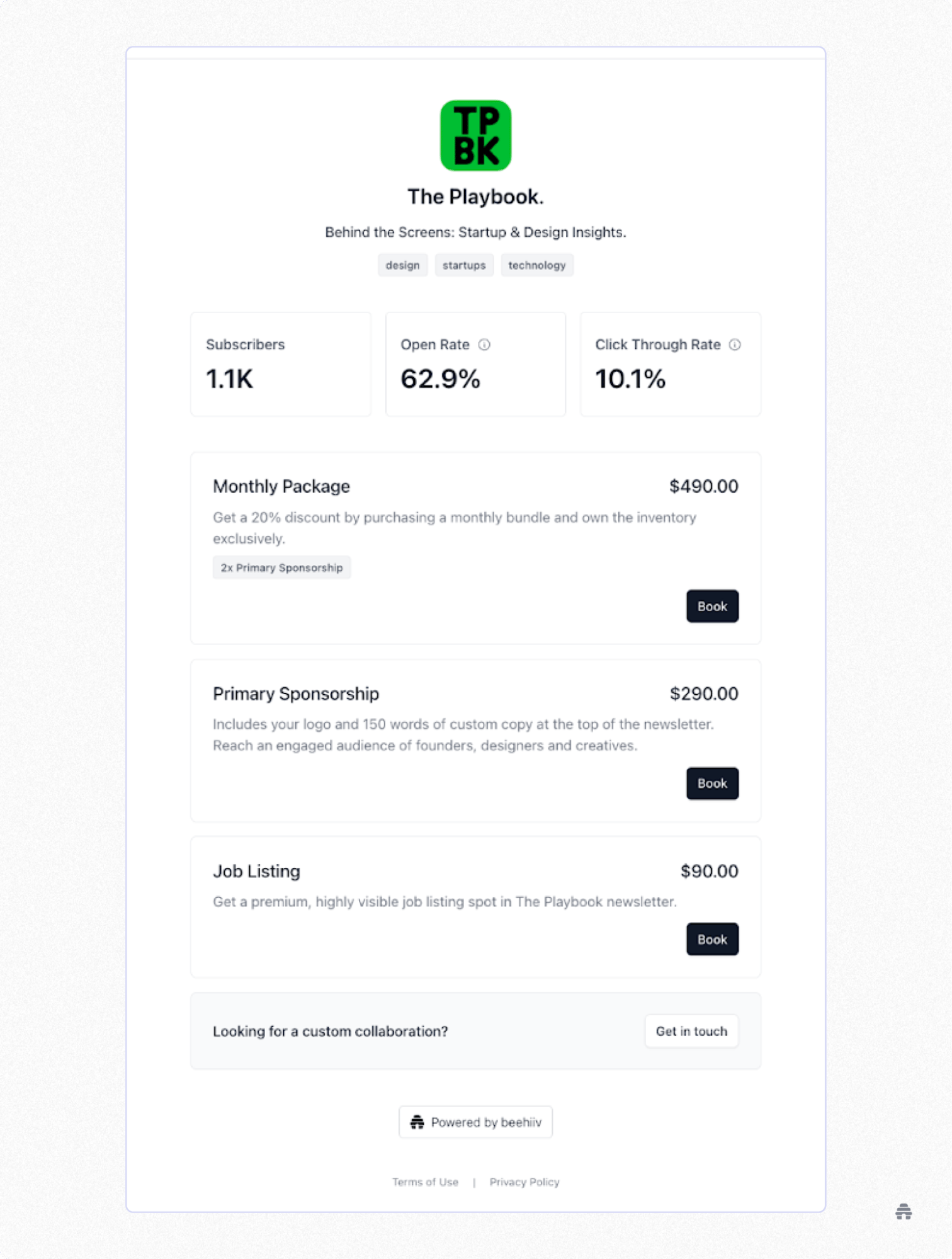The width and height of the screenshot is (952, 1259).
Task: Select the technology tag
Action: (x=536, y=265)
